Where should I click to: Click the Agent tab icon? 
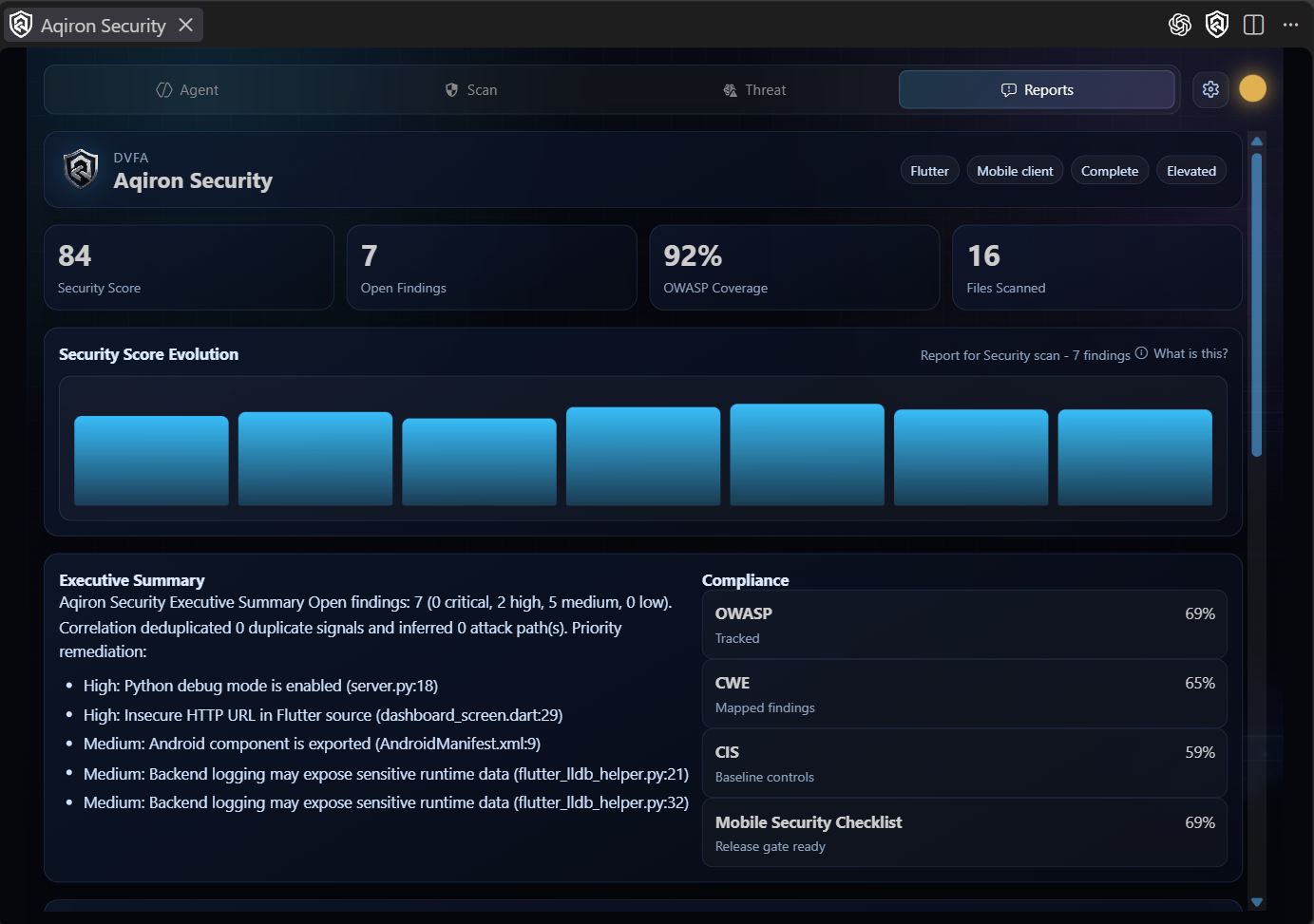(164, 90)
